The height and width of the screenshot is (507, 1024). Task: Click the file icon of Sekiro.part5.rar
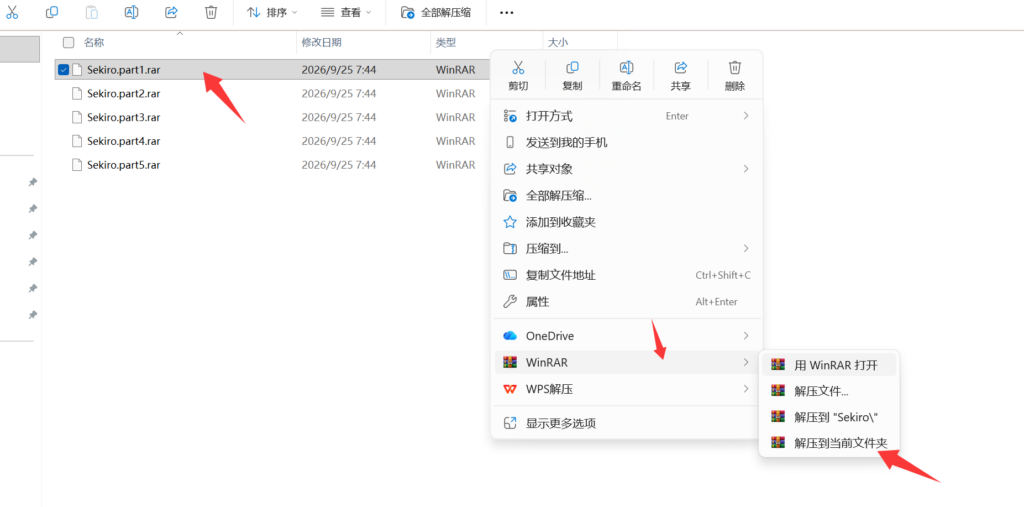click(77, 165)
